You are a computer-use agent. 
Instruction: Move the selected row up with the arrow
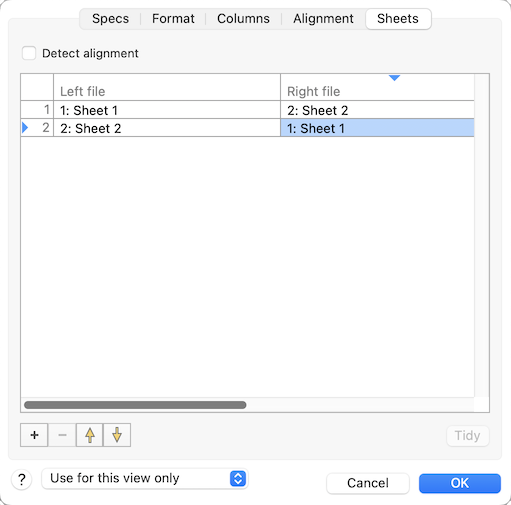point(90,435)
